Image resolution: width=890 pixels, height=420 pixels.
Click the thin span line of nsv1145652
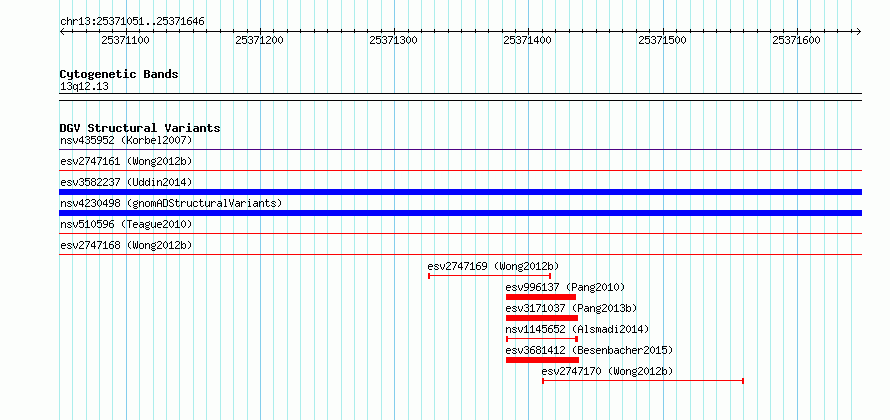(541, 339)
